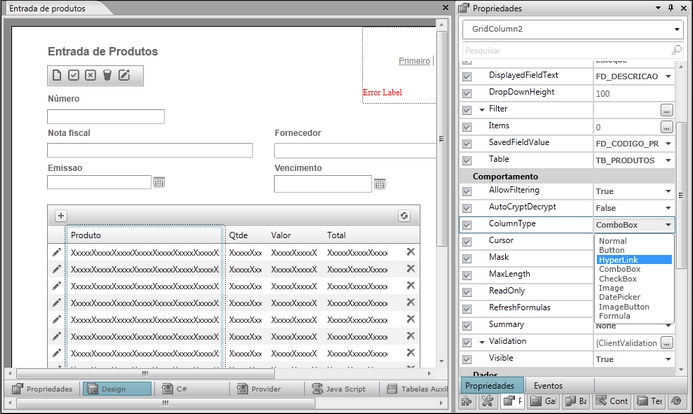Select HyperLink from ColumnType dropdown list
The height and width of the screenshot is (414, 693).
pyautogui.click(x=618, y=259)
